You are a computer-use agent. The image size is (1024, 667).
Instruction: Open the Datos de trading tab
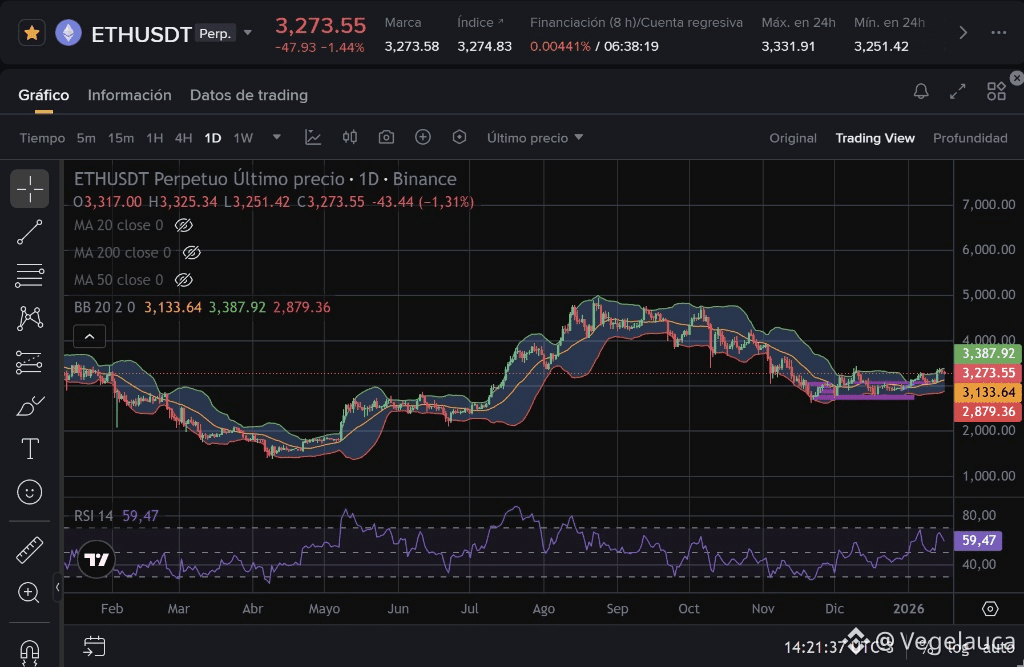(248, 95)
